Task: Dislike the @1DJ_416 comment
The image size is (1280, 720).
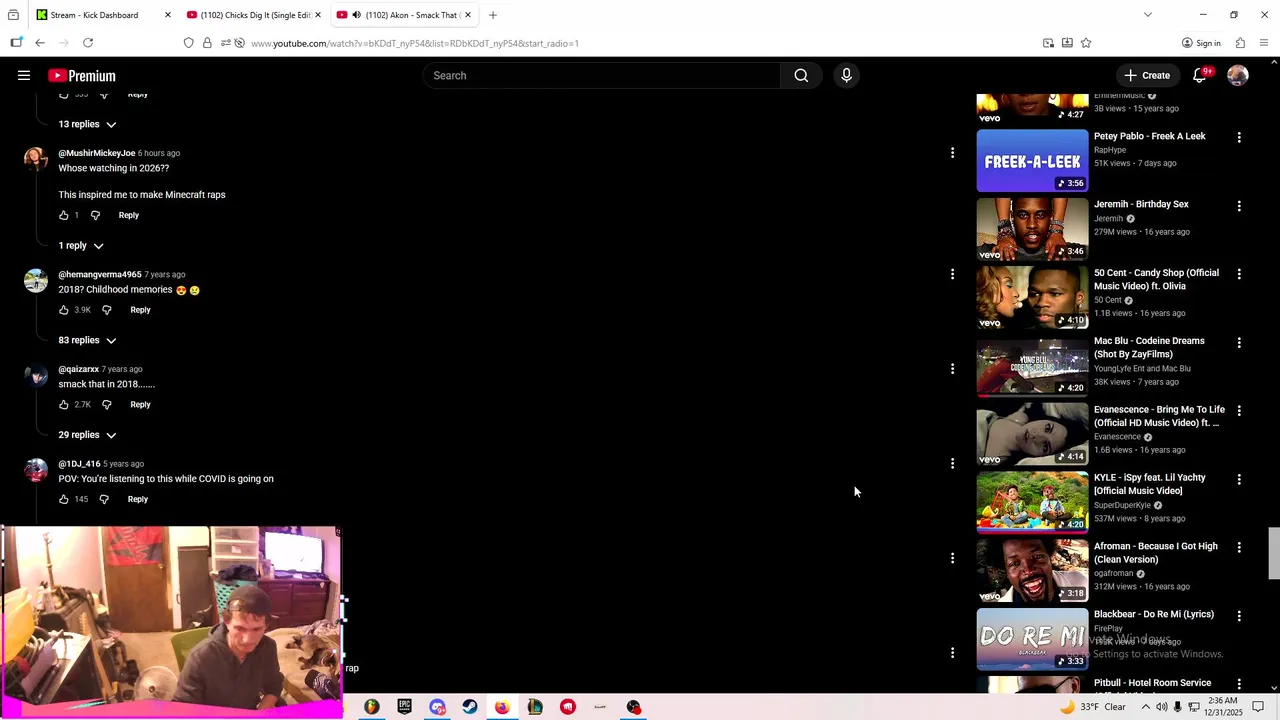Action: click(104, 499)
